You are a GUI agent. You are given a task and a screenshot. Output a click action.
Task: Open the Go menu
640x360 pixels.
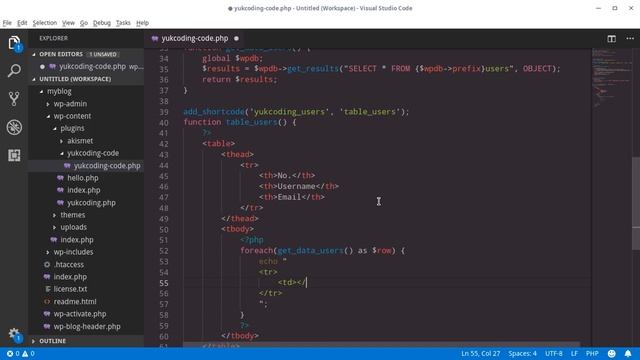[x=84, y=23]
